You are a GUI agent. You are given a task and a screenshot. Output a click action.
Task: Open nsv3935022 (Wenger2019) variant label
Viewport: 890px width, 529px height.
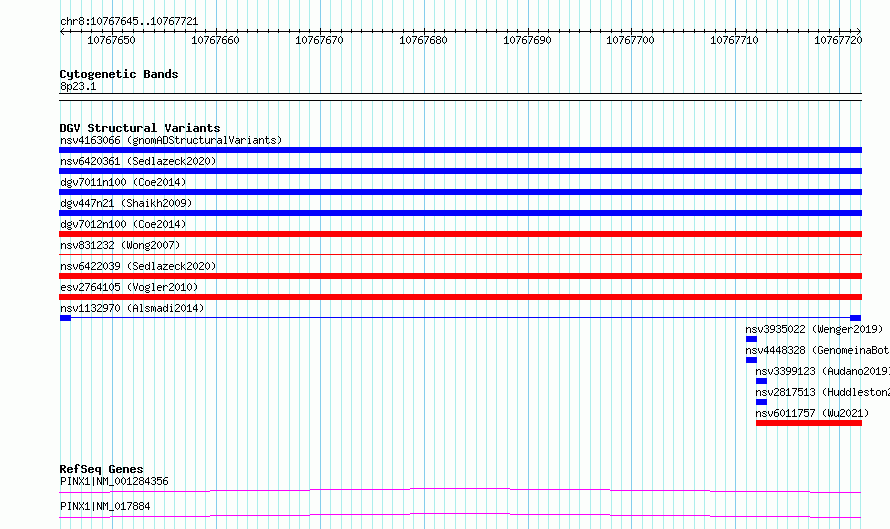pyautogui.click(x=815, y=329)
